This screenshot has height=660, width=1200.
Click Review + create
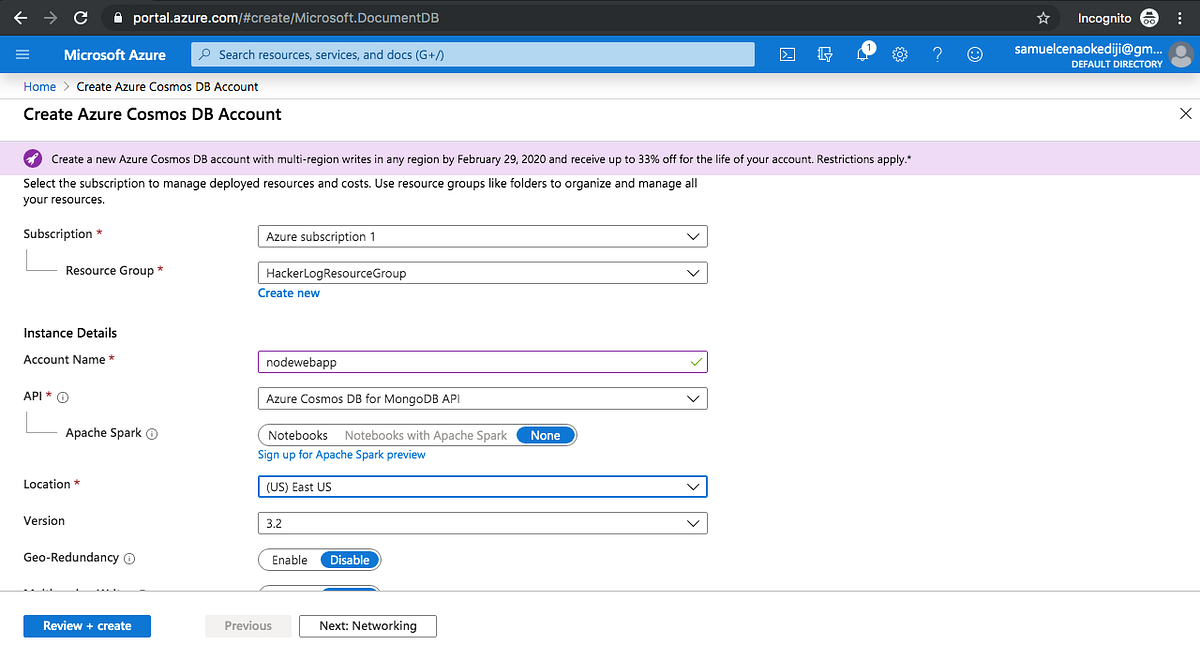tap(87, 625)
